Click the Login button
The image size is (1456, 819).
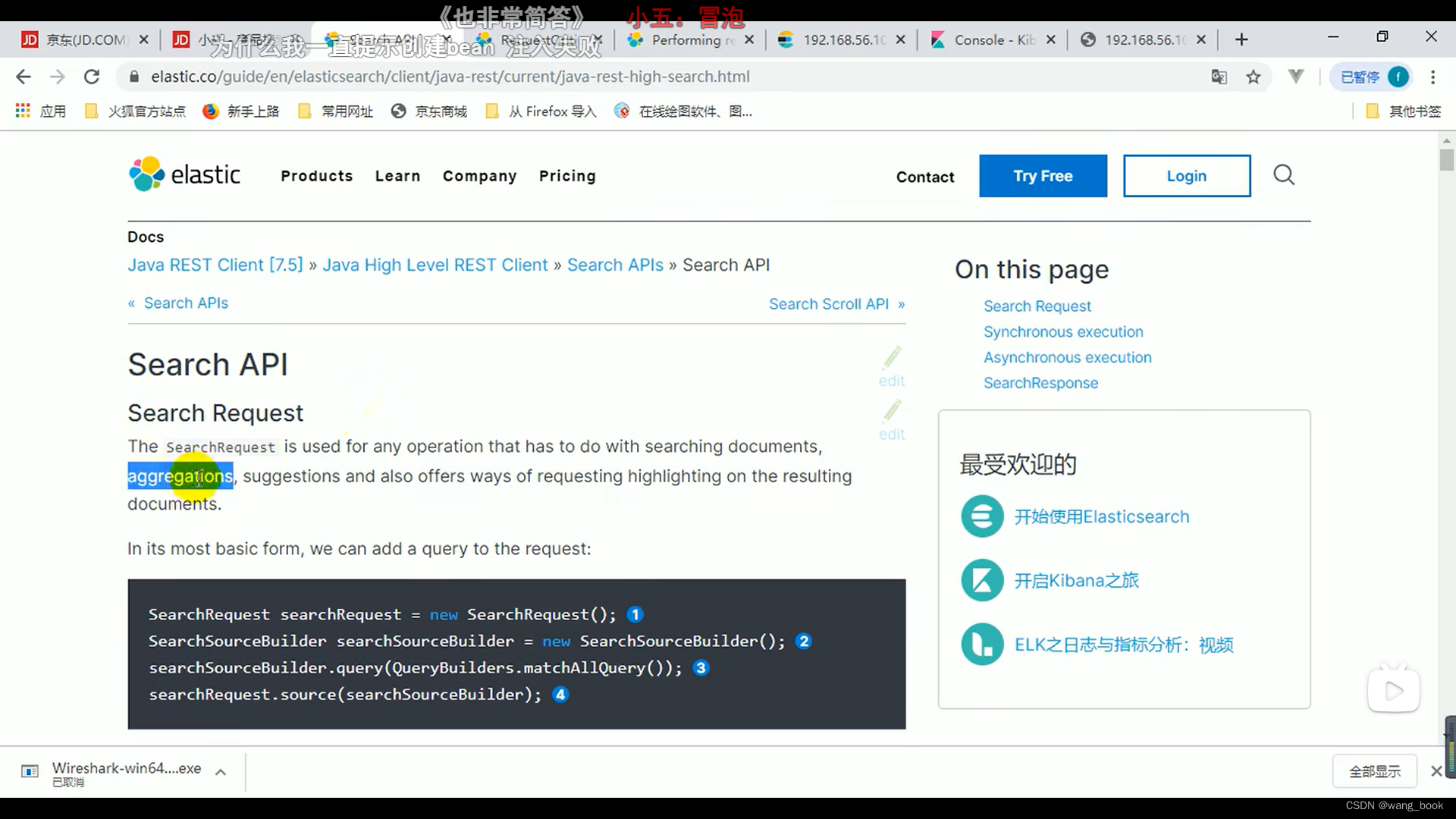1187,176
